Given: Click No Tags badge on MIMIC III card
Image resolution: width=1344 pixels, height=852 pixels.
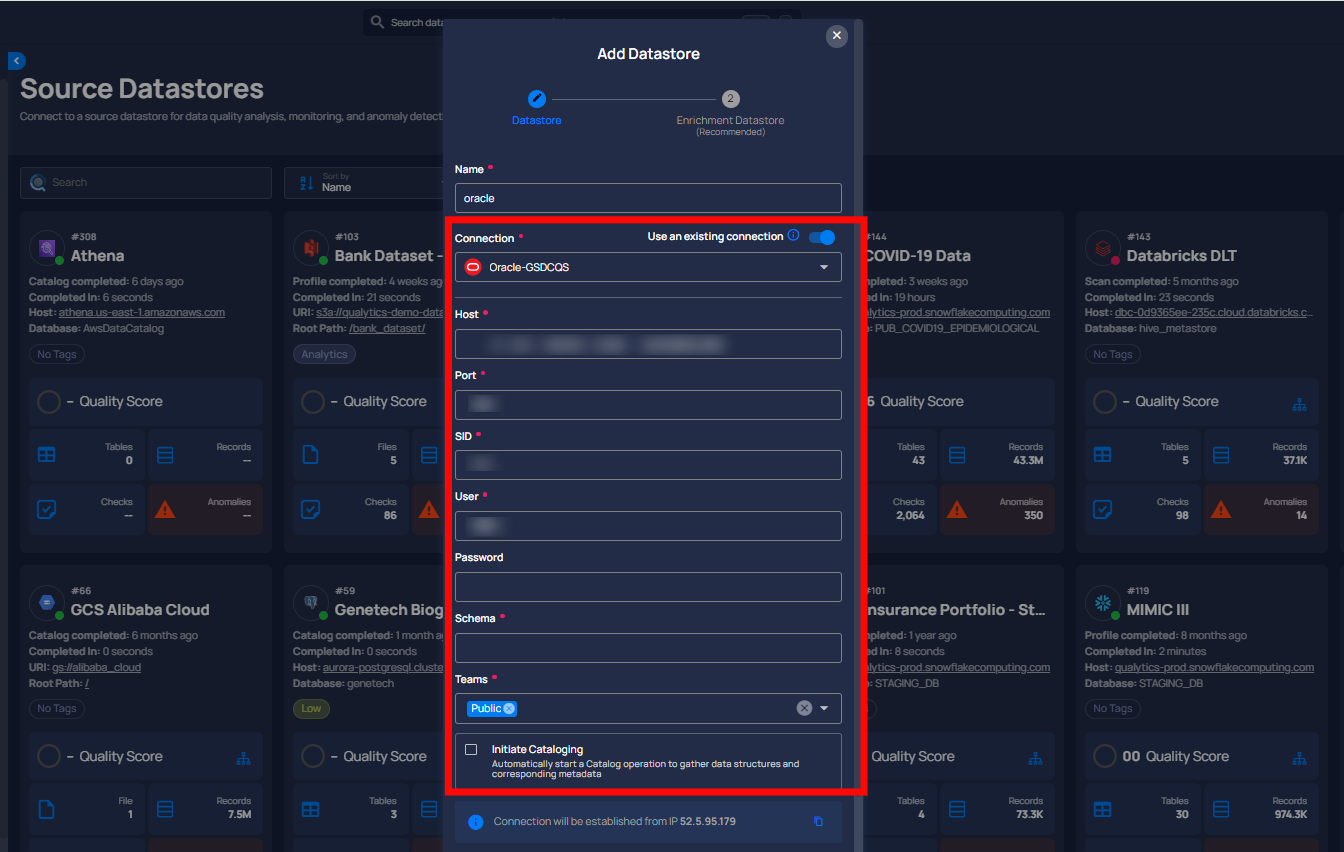Looking at the screenshot, I should click(1113, 708).
